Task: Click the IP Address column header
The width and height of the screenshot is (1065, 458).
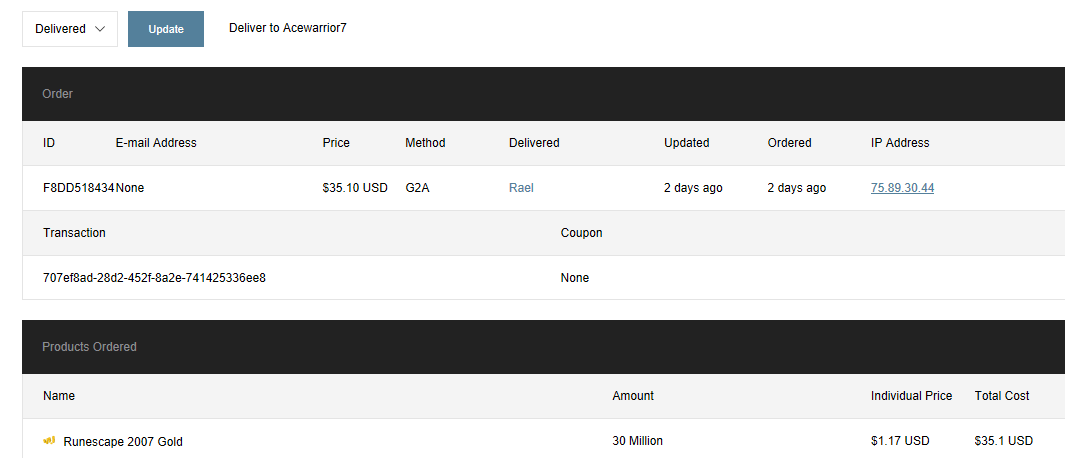Action: pyautogui.click(x=900, y=143)
